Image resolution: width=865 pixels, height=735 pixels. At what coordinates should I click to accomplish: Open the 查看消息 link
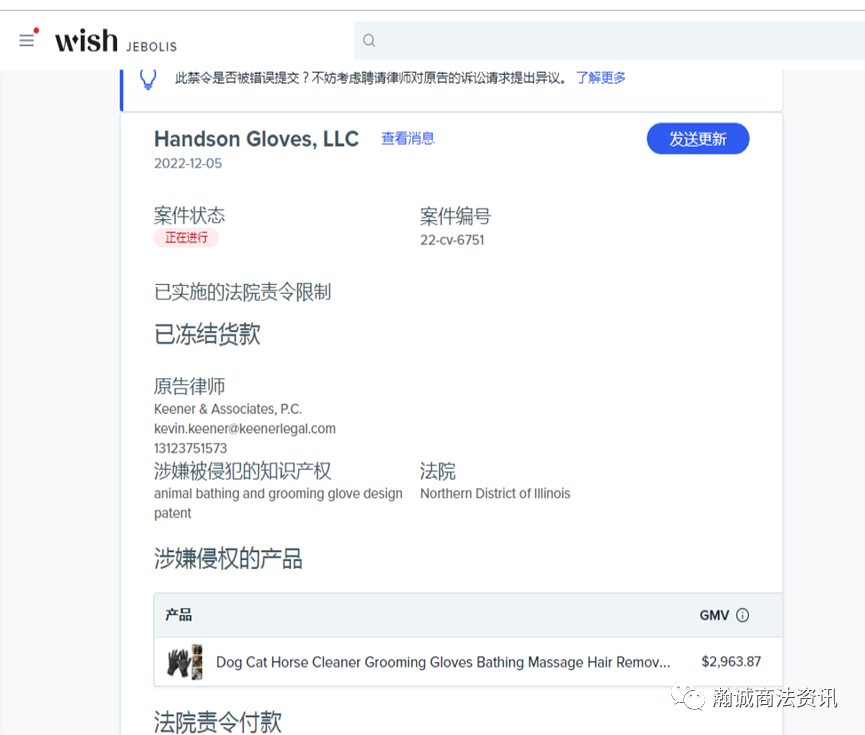click(x=408, y=138)
